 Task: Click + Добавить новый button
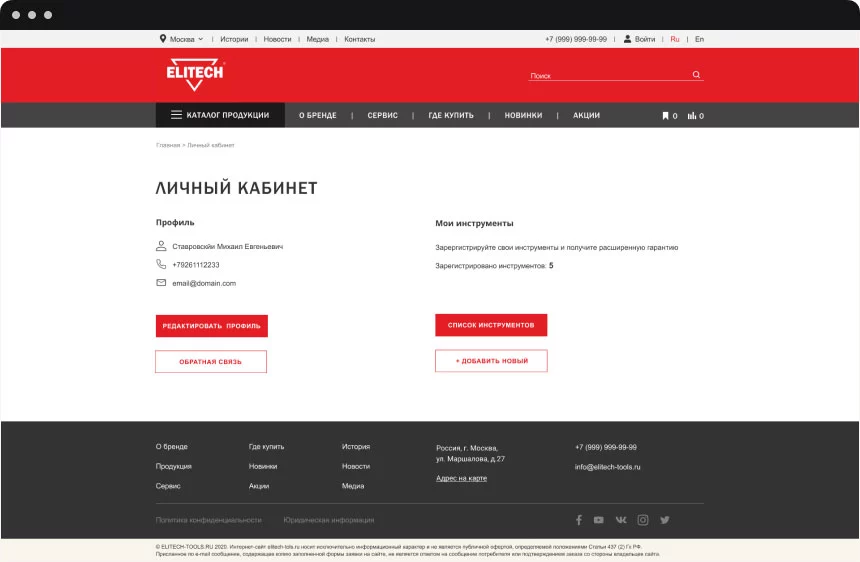coord(491,361)
